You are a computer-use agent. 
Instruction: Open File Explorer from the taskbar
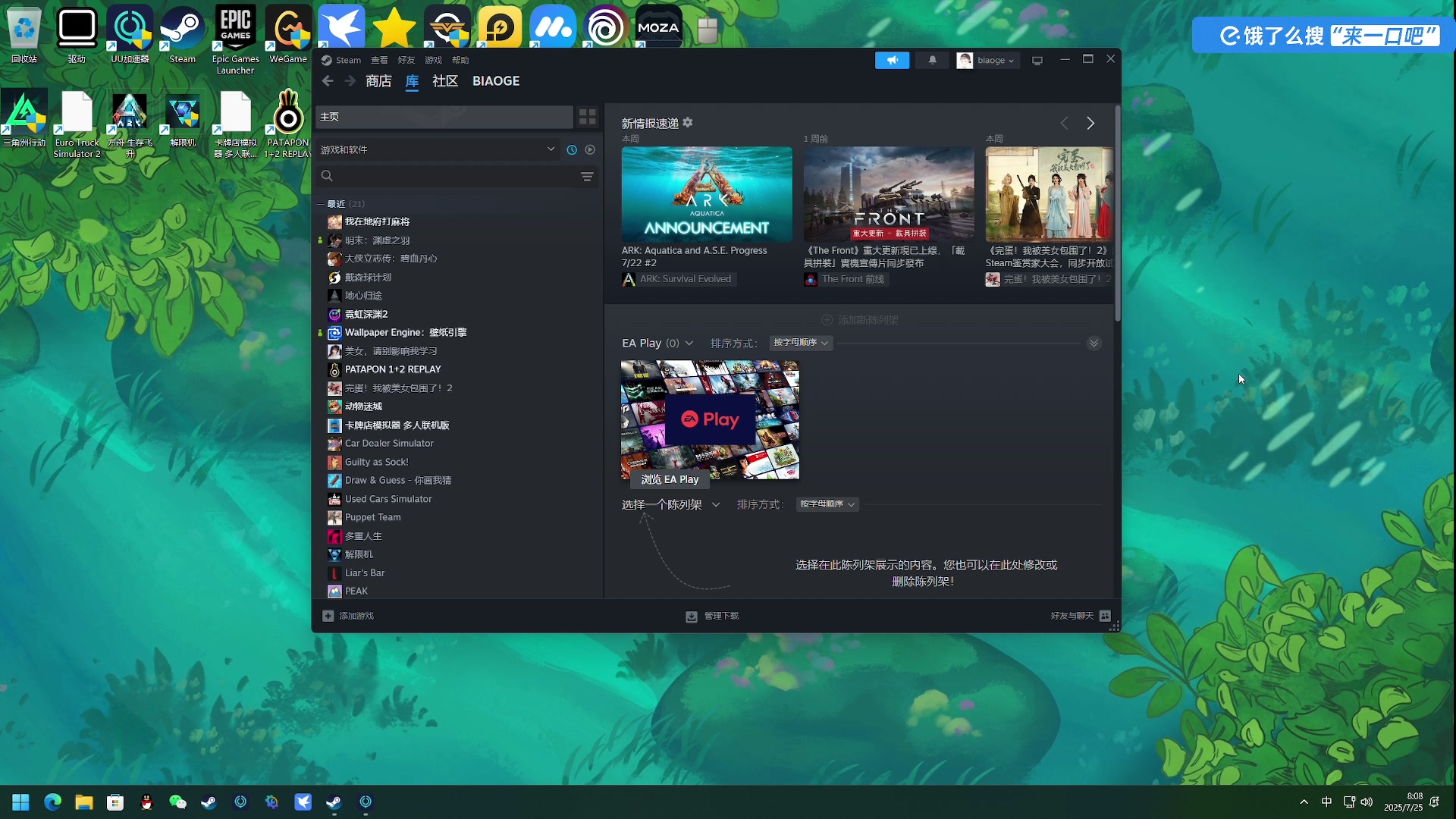(83, 802)
